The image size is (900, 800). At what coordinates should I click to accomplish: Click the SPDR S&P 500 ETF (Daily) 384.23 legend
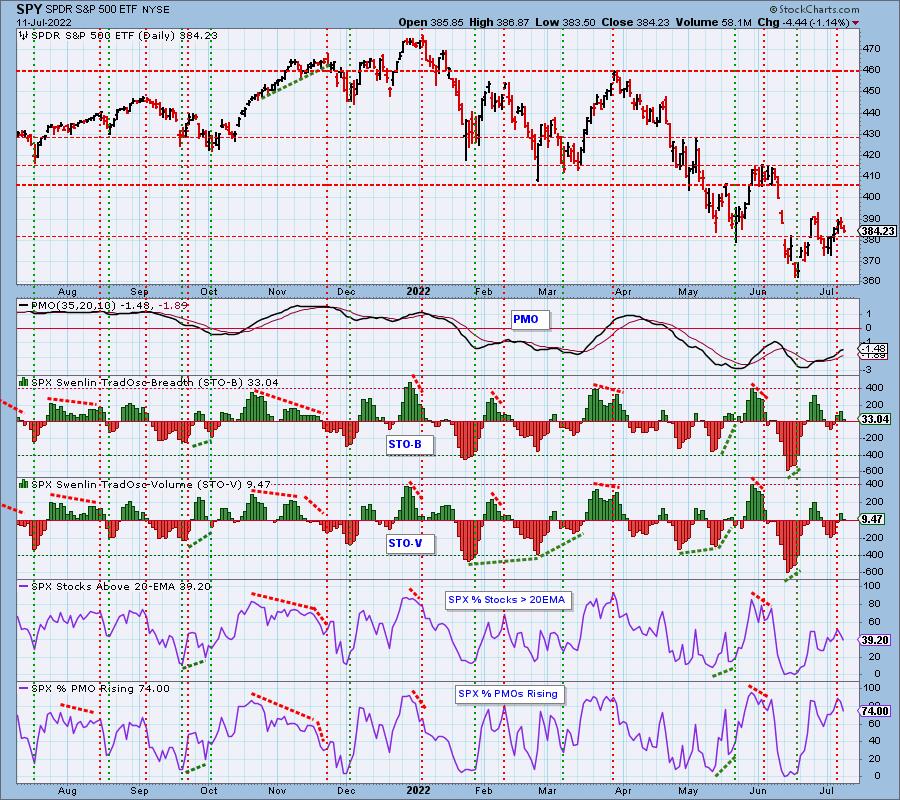click(124, 36)
